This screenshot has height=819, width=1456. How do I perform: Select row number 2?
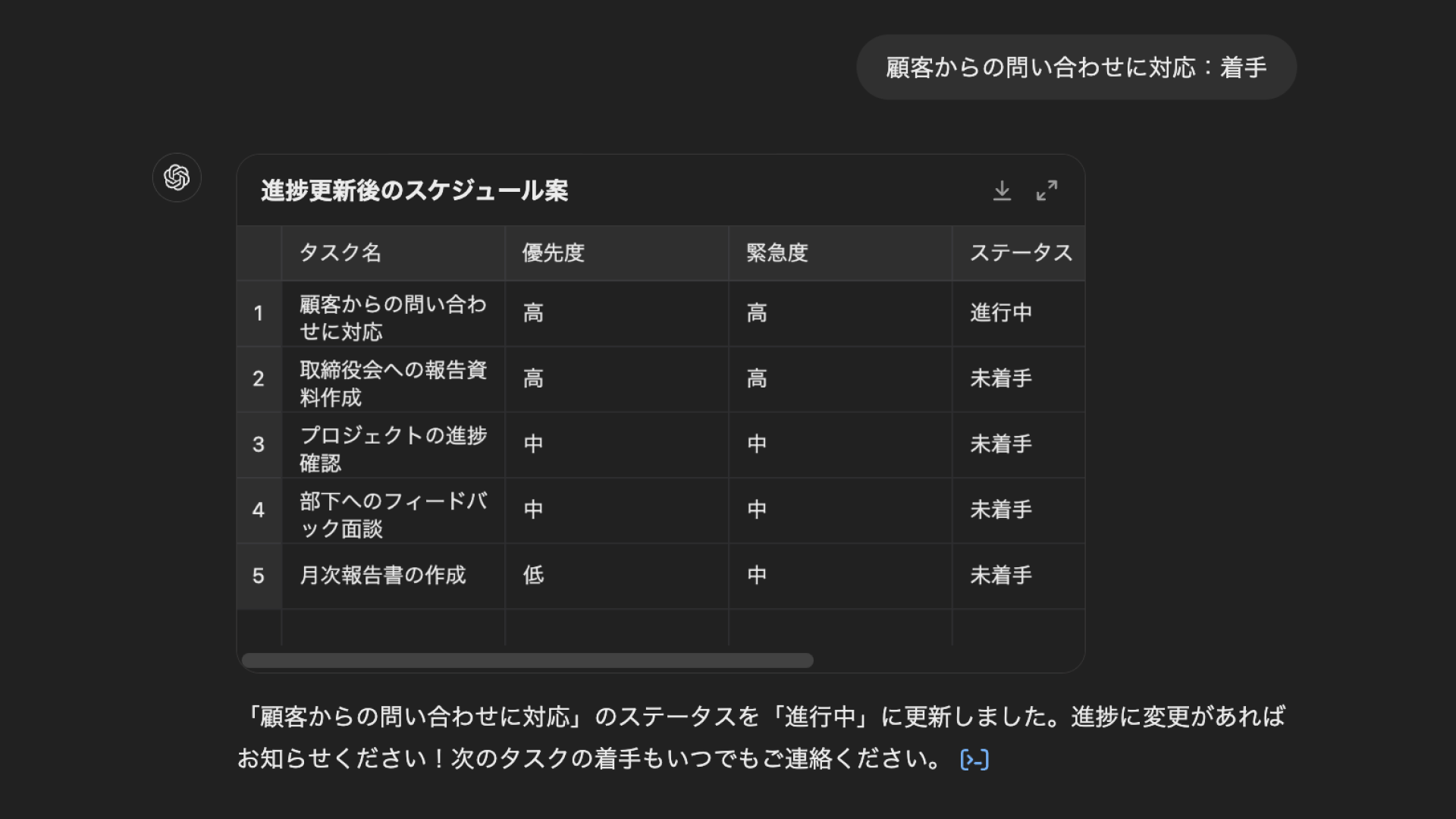(259, 378)
